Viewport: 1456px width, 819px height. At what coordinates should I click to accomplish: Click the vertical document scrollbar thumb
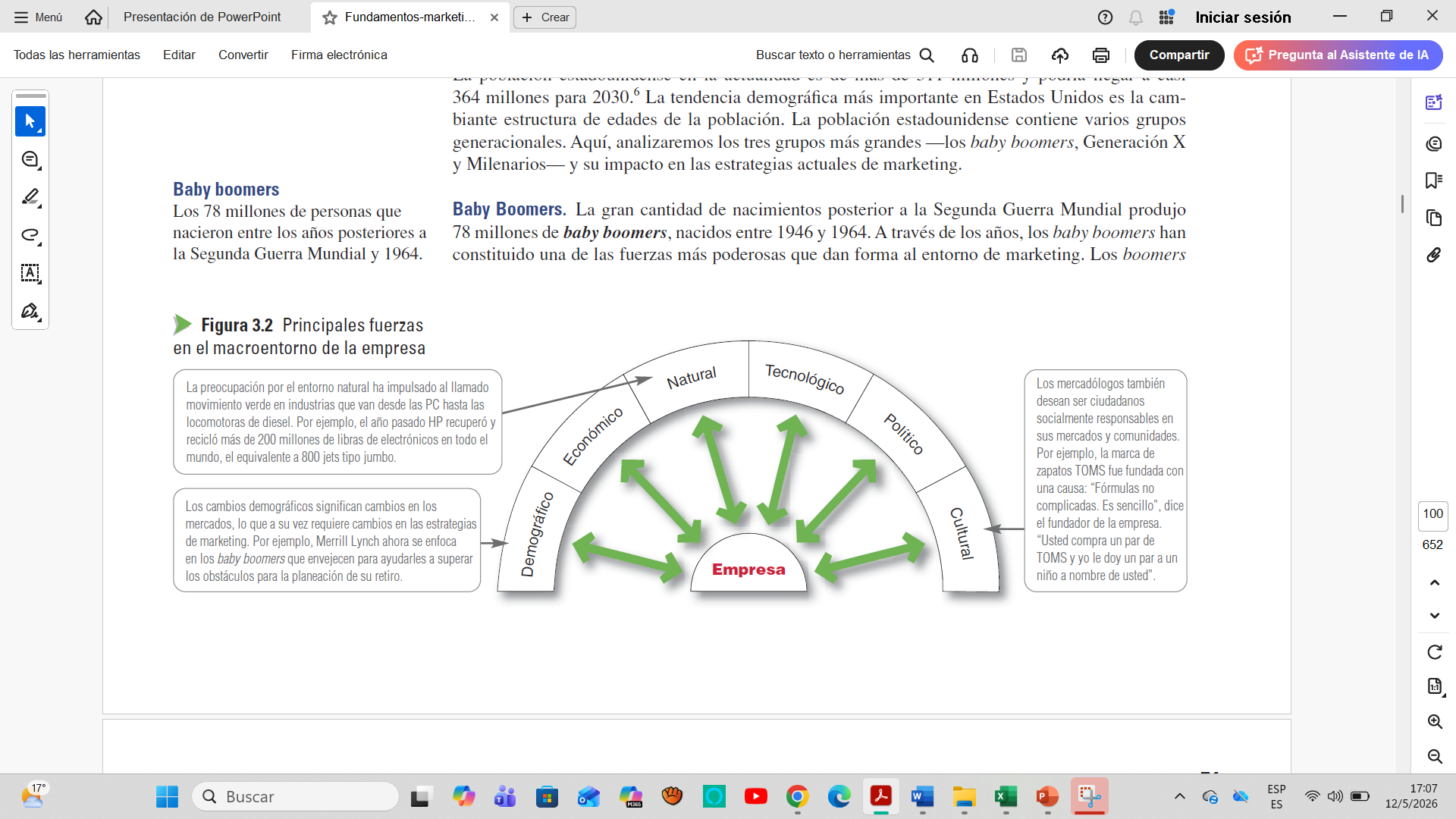[1402, 203]
